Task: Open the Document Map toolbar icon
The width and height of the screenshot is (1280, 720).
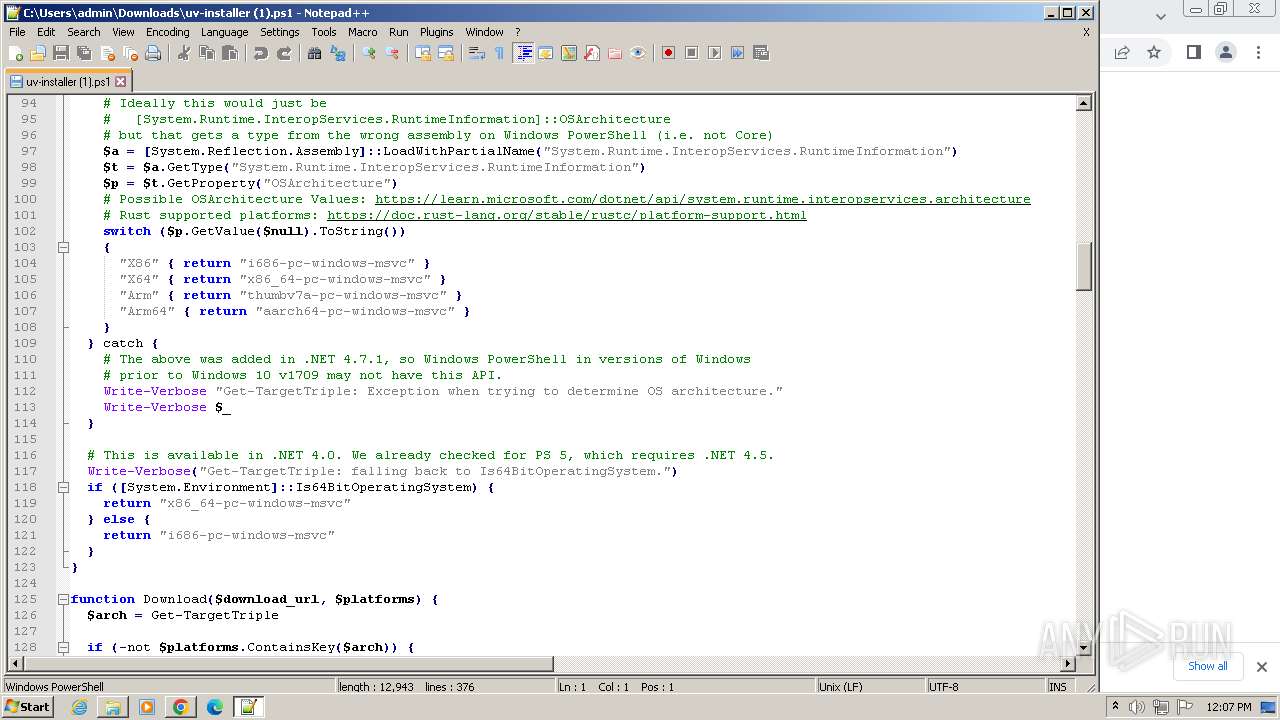Action: 569,53
